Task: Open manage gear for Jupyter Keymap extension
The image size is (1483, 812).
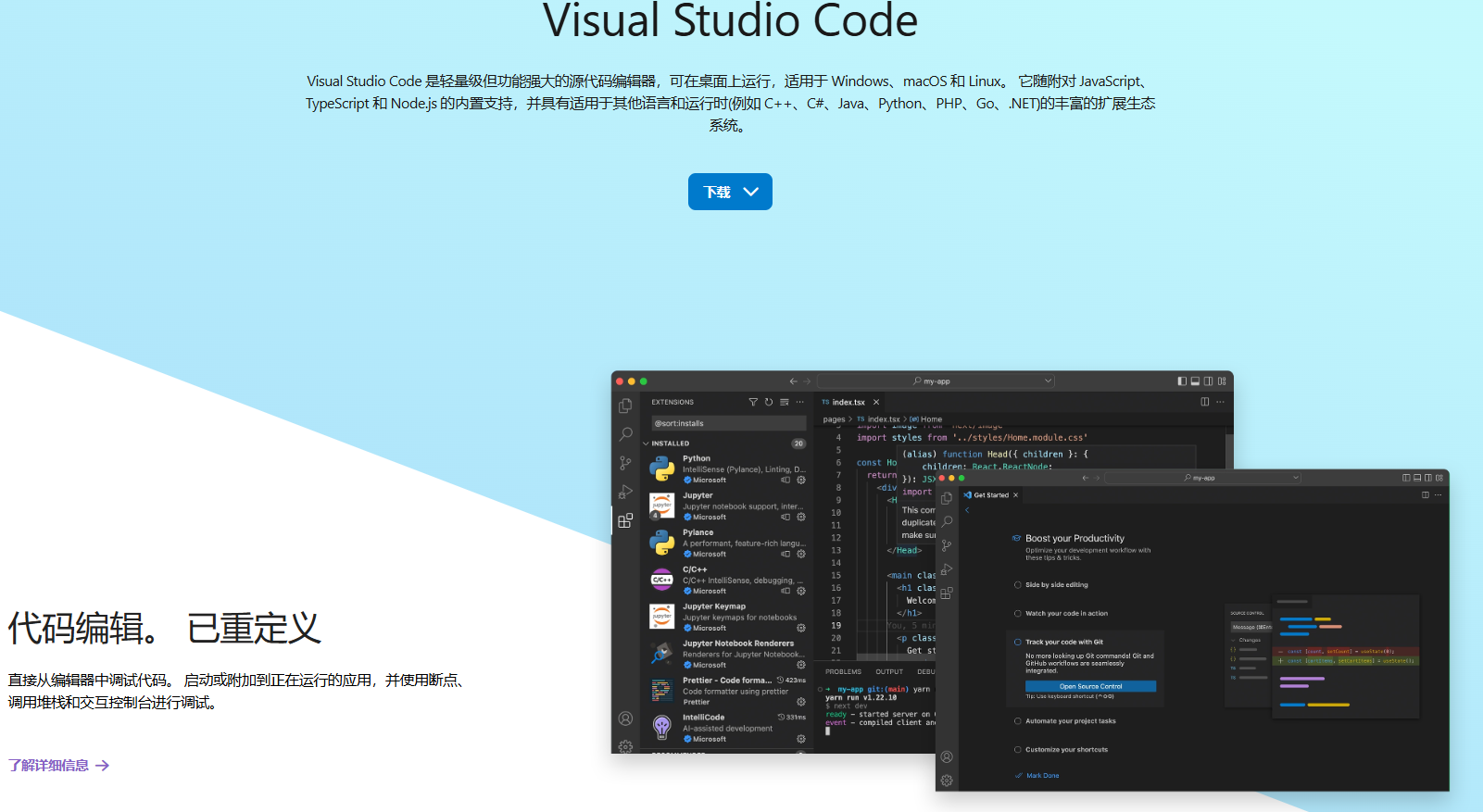Action: [801, 628]
